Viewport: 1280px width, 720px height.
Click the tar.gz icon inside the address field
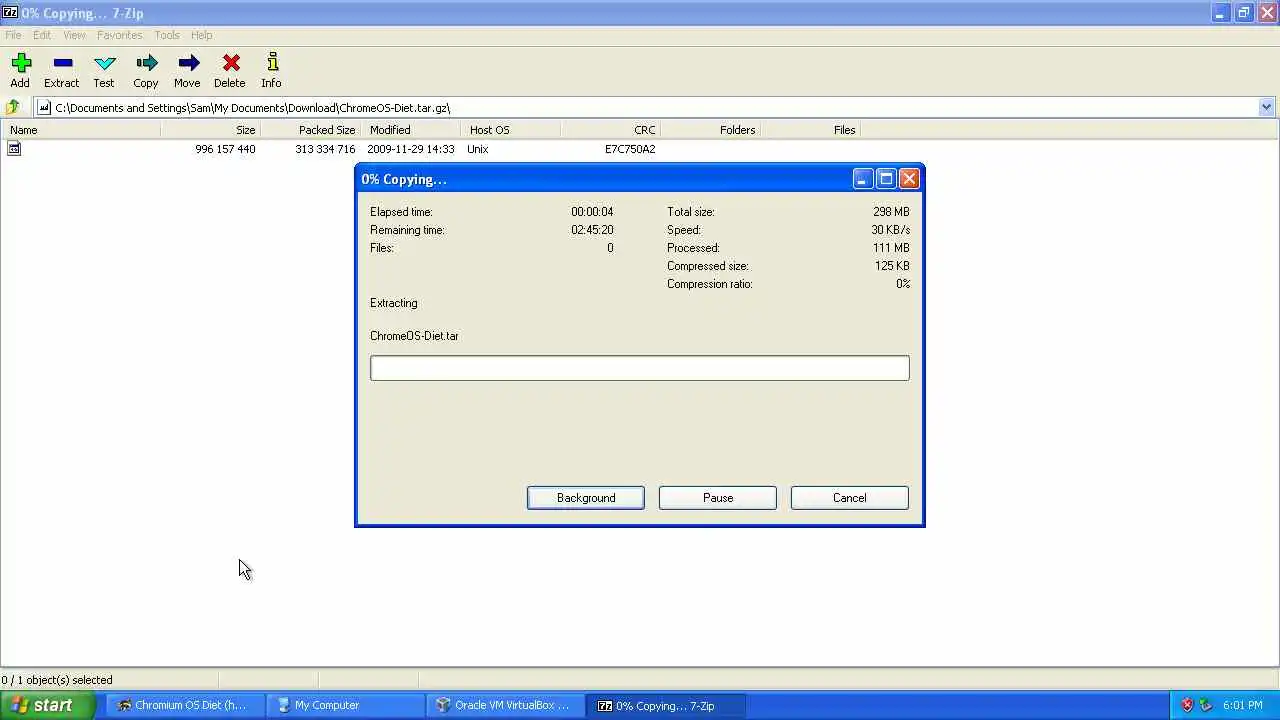pyautogui.click(x=44, y=107)
